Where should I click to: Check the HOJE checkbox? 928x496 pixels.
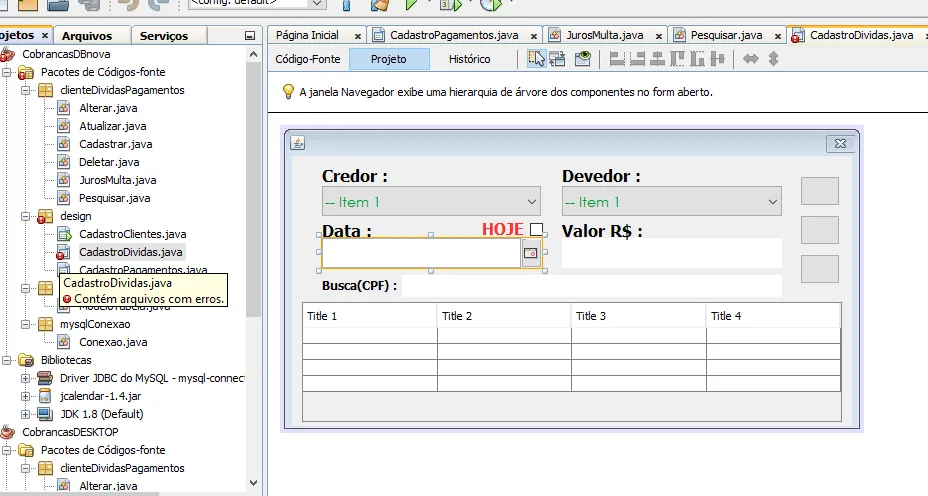(x=537, y=230)
